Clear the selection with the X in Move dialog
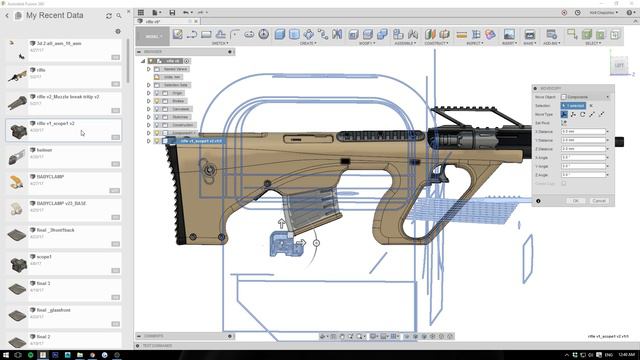This screenshot has height=360, width=640. pyautogui.click(x=591, y=106)
